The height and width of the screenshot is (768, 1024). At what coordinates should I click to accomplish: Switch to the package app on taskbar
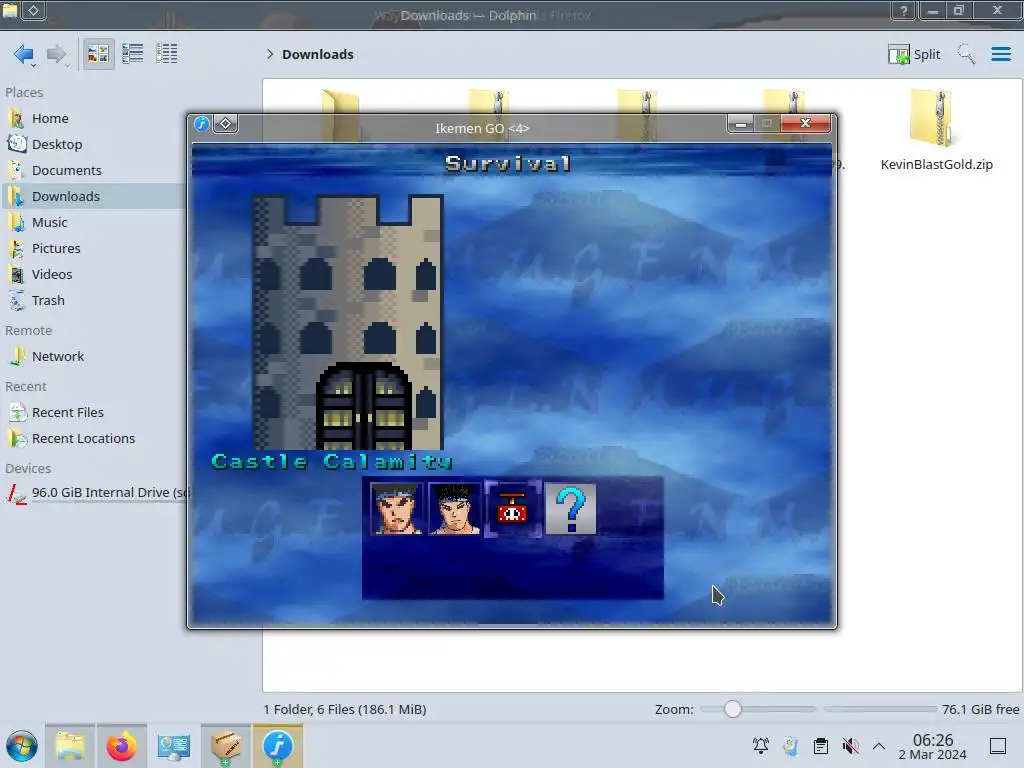pyautogui.click(x=225, y=746)
